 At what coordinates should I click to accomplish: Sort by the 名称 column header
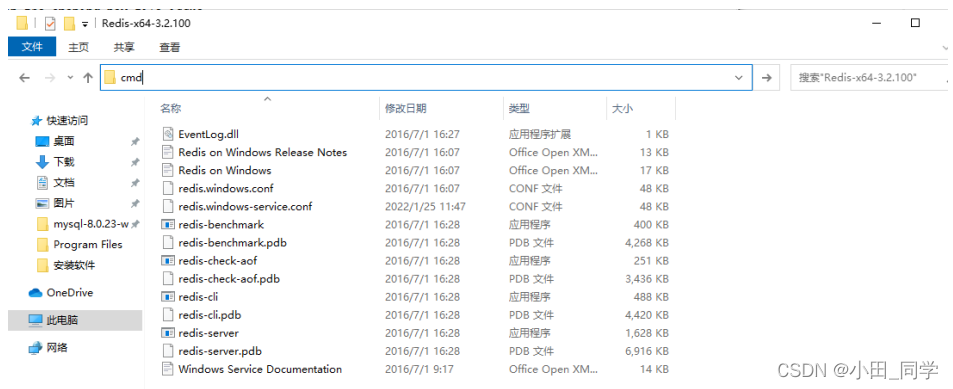pyautogui.click(x=171, y=109)
